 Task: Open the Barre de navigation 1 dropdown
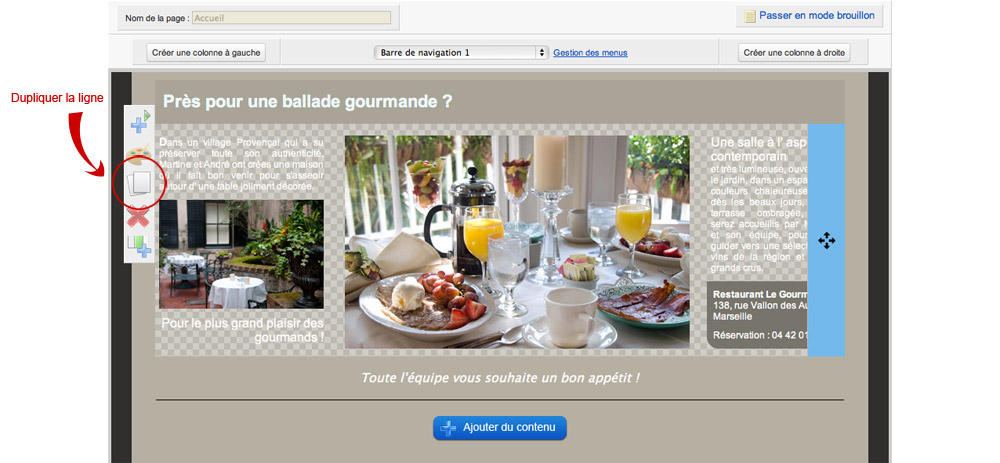tap(461, 53)
